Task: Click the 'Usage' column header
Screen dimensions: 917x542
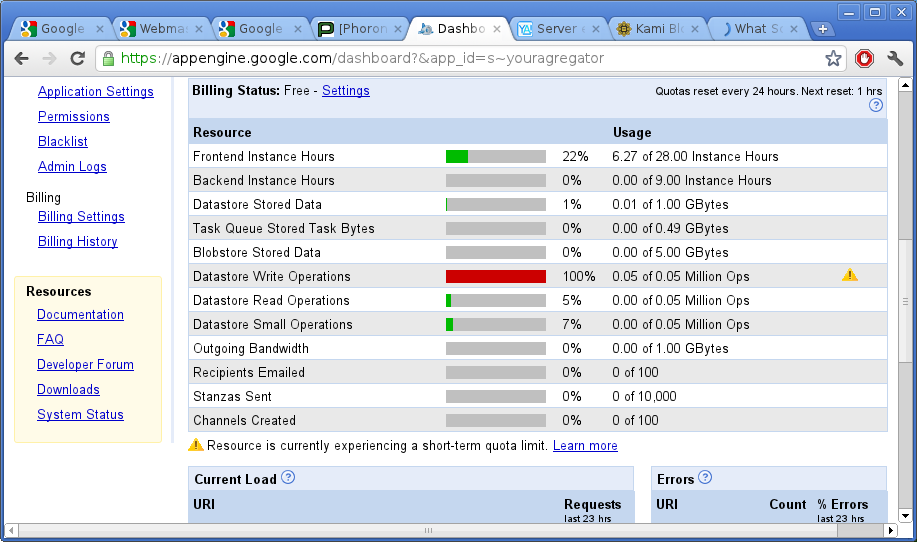Action: [632, 133]
